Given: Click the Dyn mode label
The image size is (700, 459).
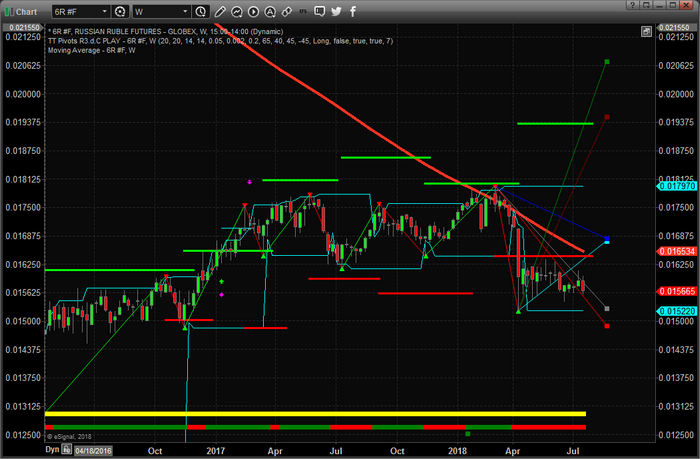Looking at the screenshot, I should click(52, 449).
